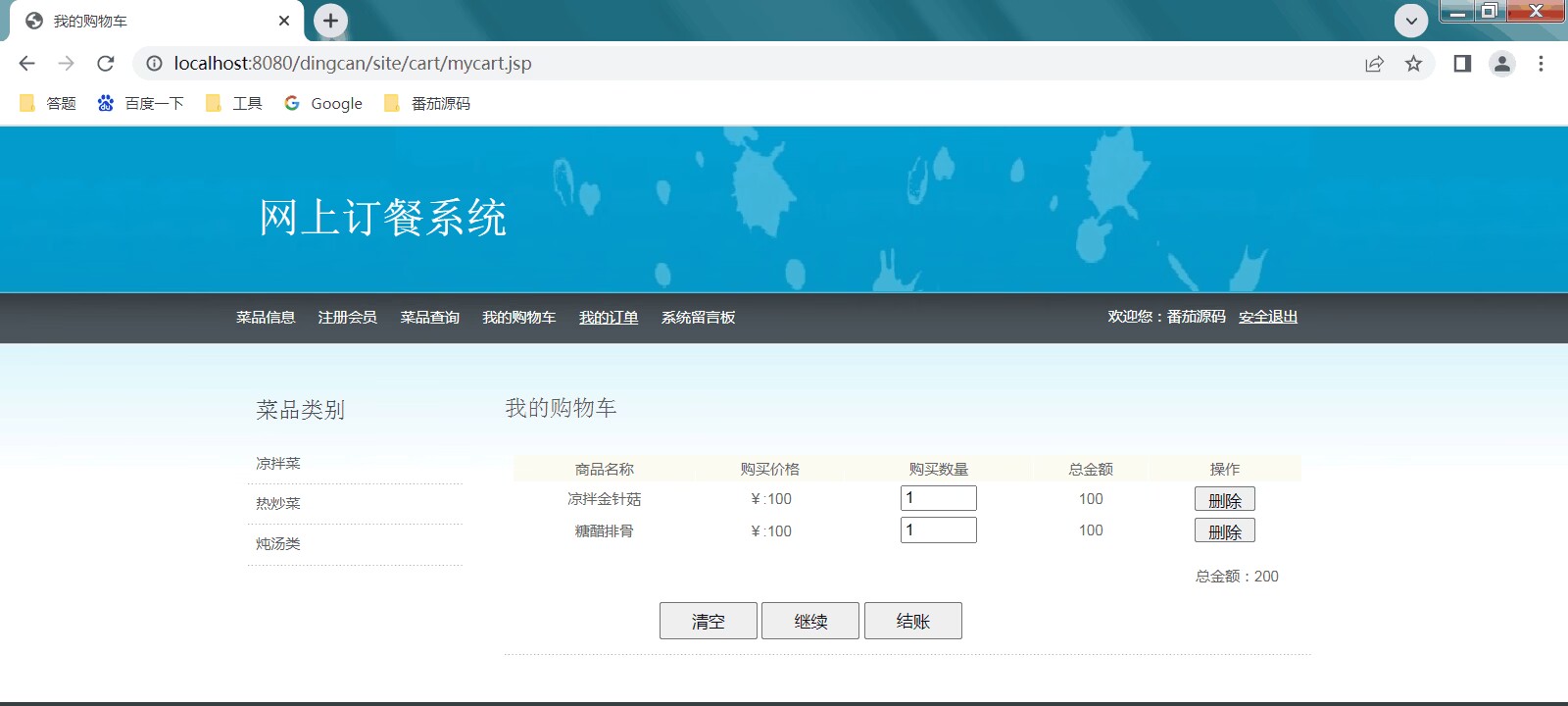Select 炖汤类 category

click(x=278, y=544)
